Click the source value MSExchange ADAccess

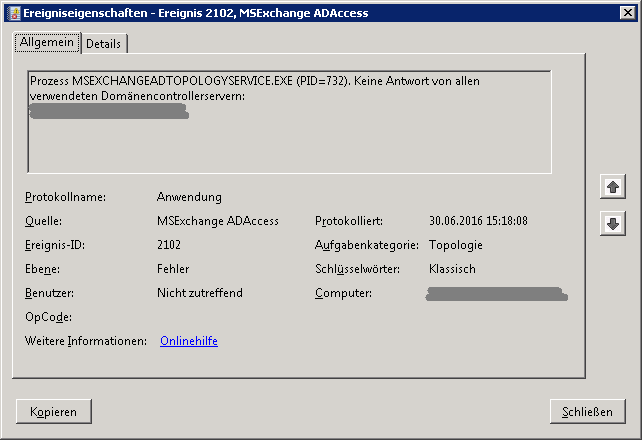pos(218,221)
